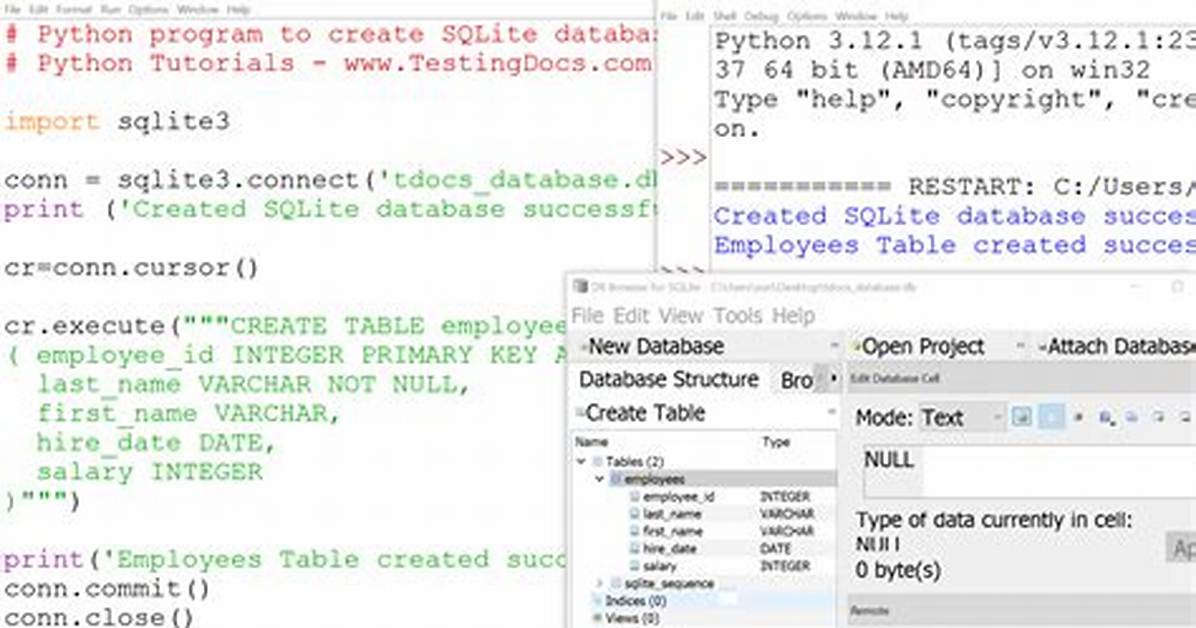Select the first_name field row
The height and width of the screenshot is (628, 1196).
[704, 531]
